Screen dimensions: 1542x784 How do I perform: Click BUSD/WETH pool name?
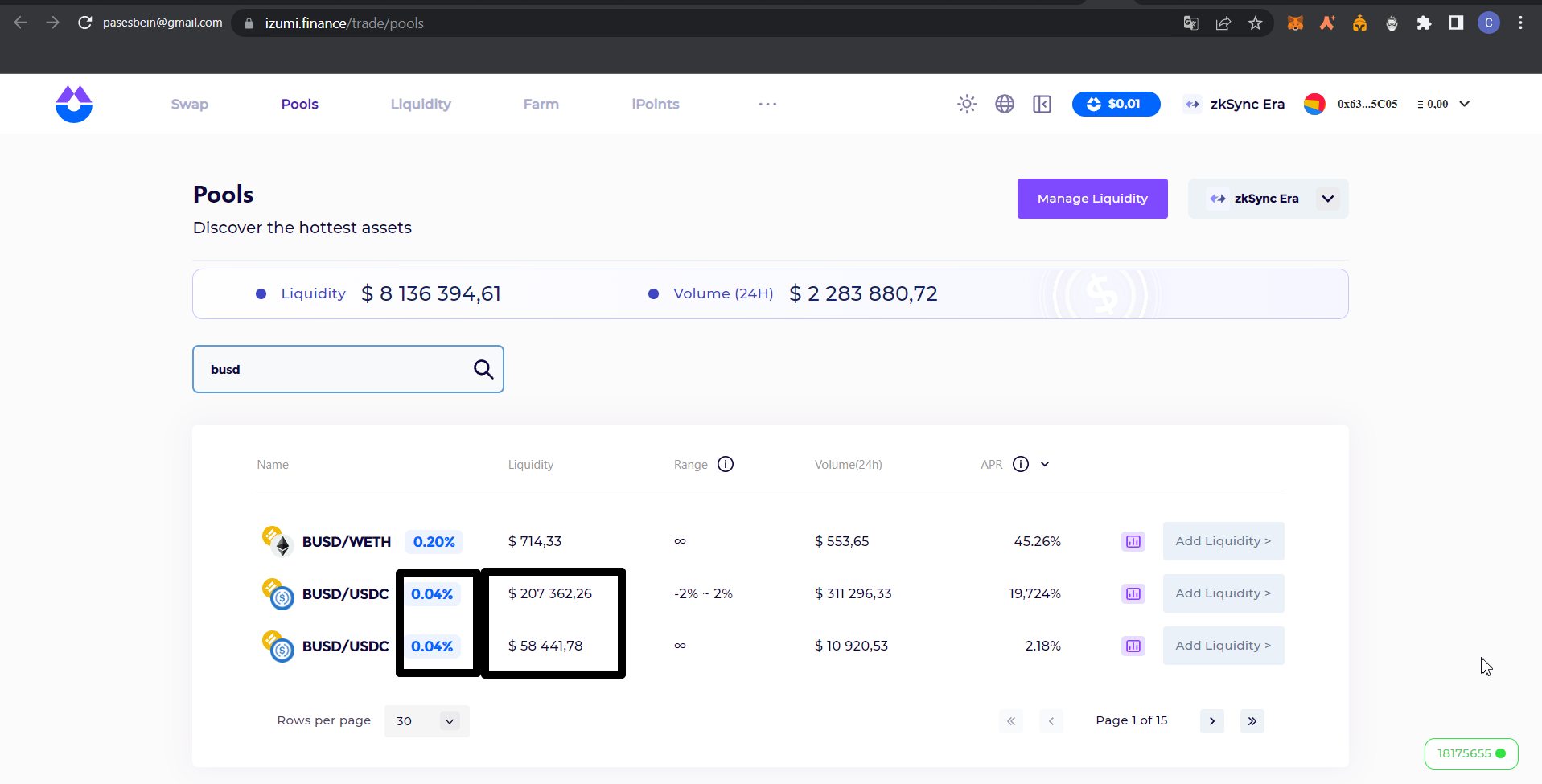point(347,542)
